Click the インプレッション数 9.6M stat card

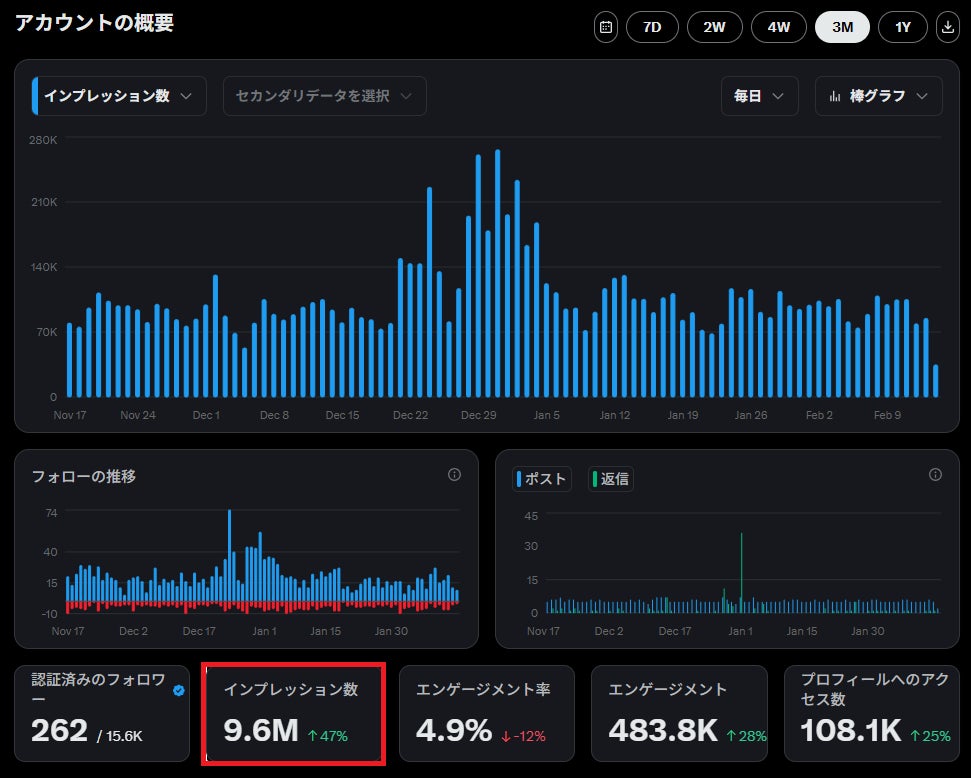pos(294,713)
